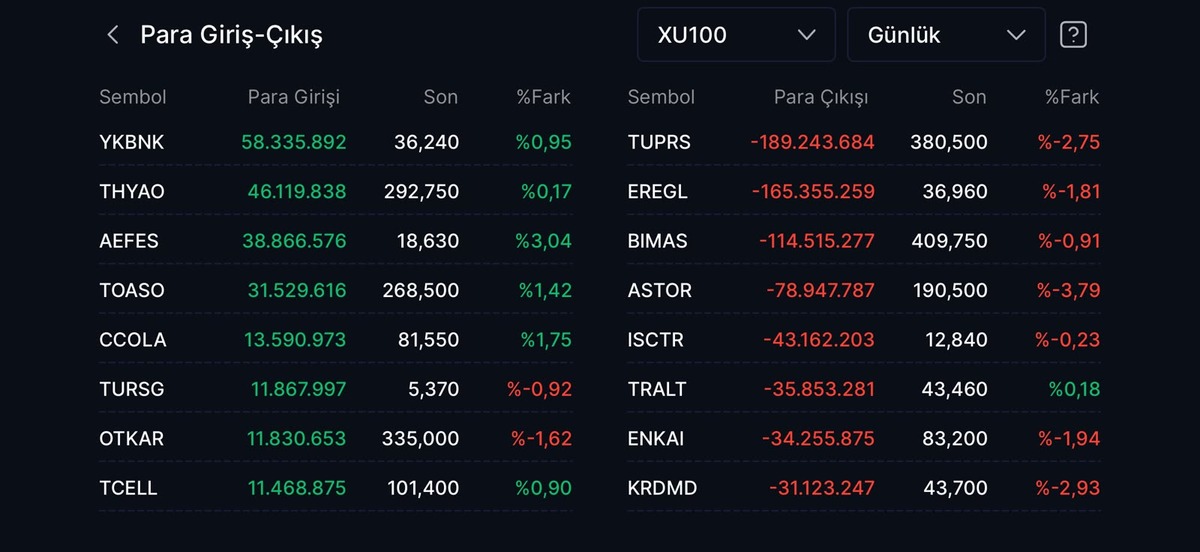Select the KRDMD row
The width and height of the screenshot is (1200, 552).
click(x=864, y=488)
